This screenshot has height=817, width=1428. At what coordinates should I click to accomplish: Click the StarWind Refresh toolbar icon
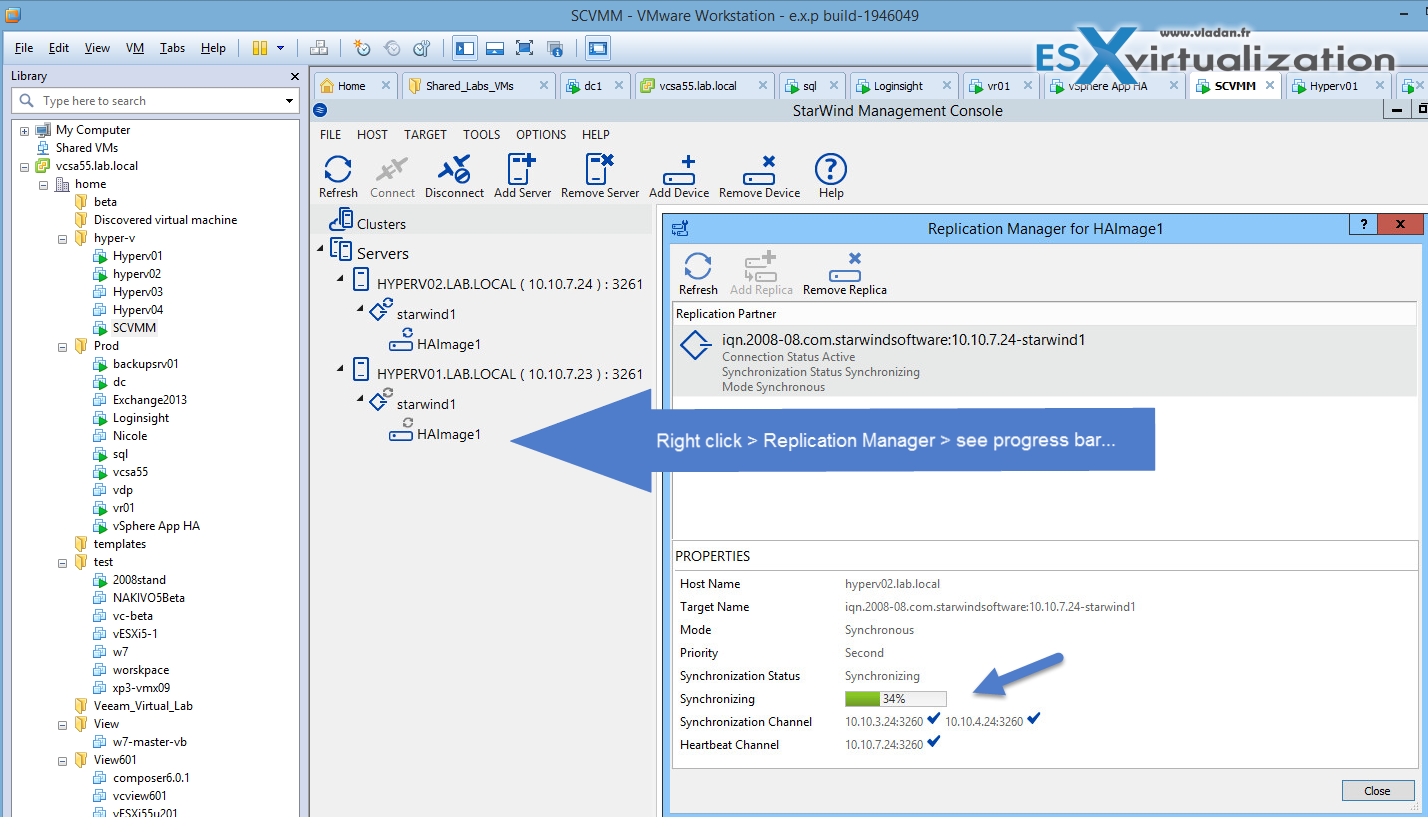coord(338,169)
